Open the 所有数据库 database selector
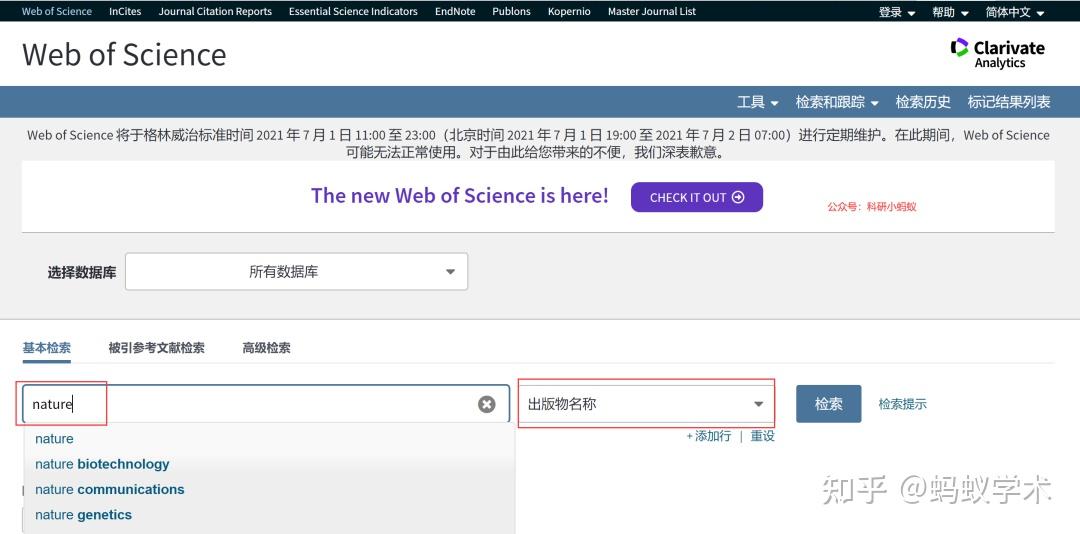The width and height of the screenshot is (1080, 534). pos(296,271)
